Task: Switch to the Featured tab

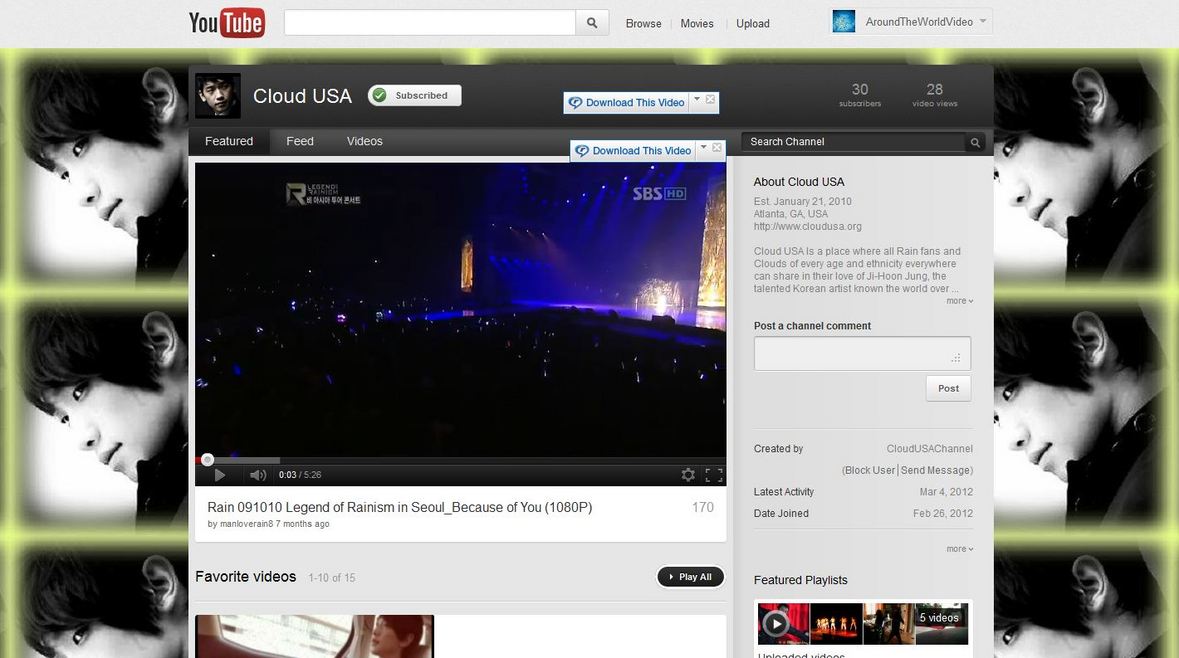Action: coord(229,141)
